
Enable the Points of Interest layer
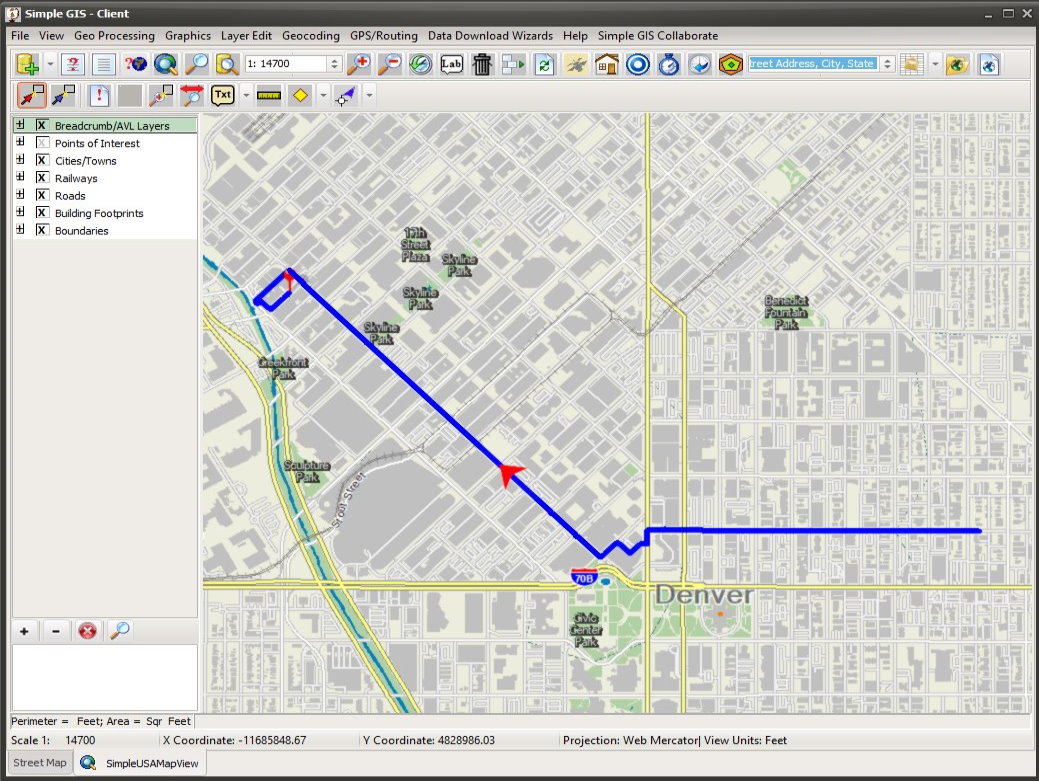(x=41, y=142)
